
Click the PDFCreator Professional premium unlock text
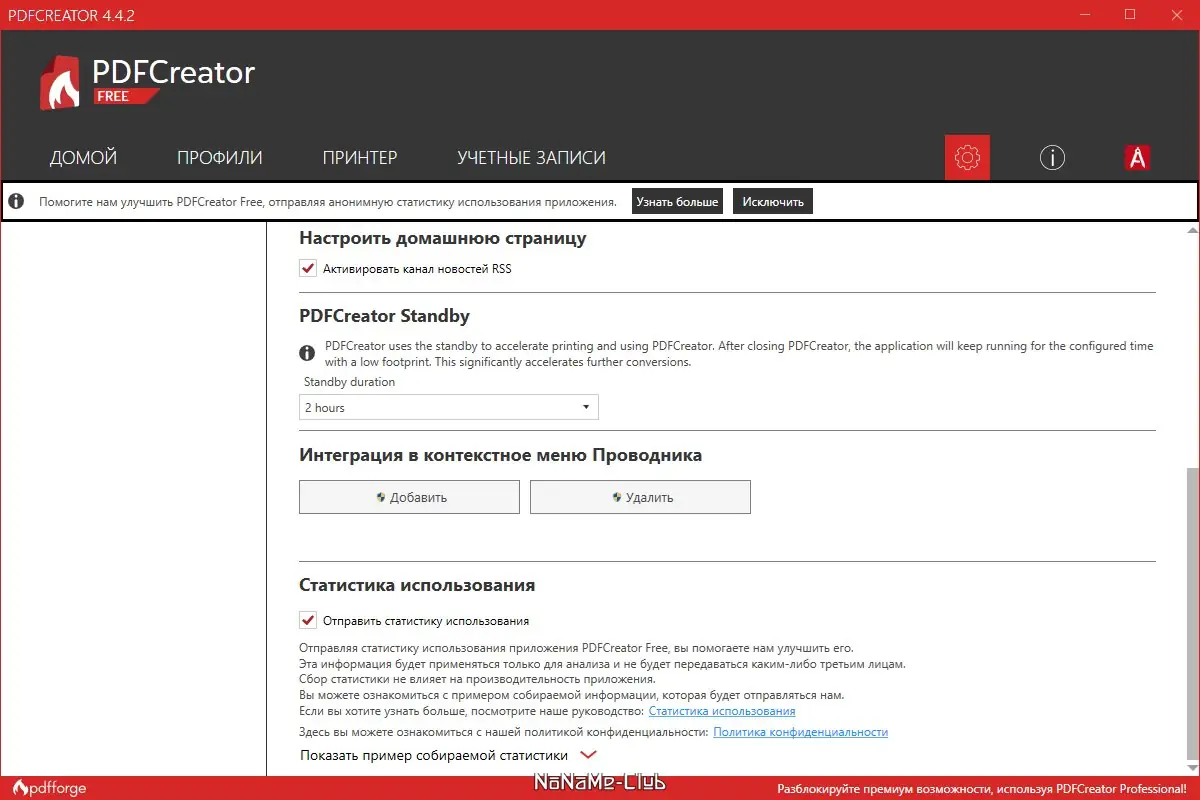tap(981, 788)
